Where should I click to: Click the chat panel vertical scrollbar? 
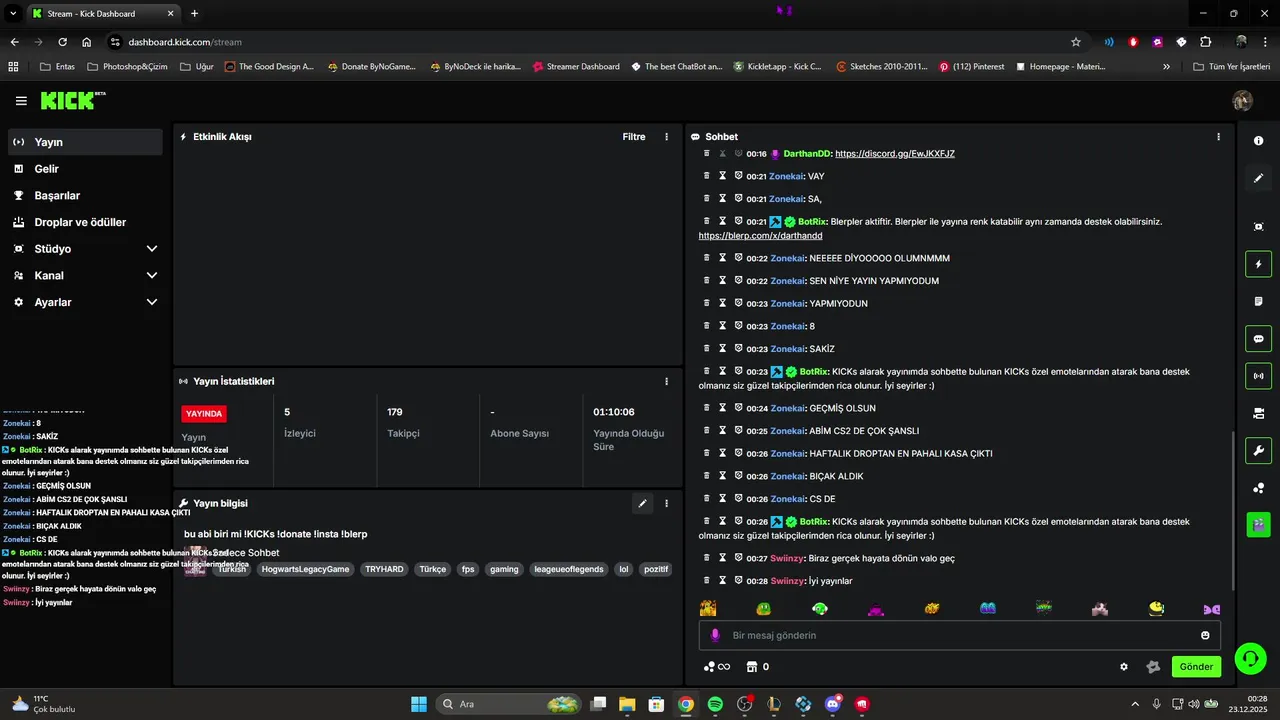tap(1233, 510)
